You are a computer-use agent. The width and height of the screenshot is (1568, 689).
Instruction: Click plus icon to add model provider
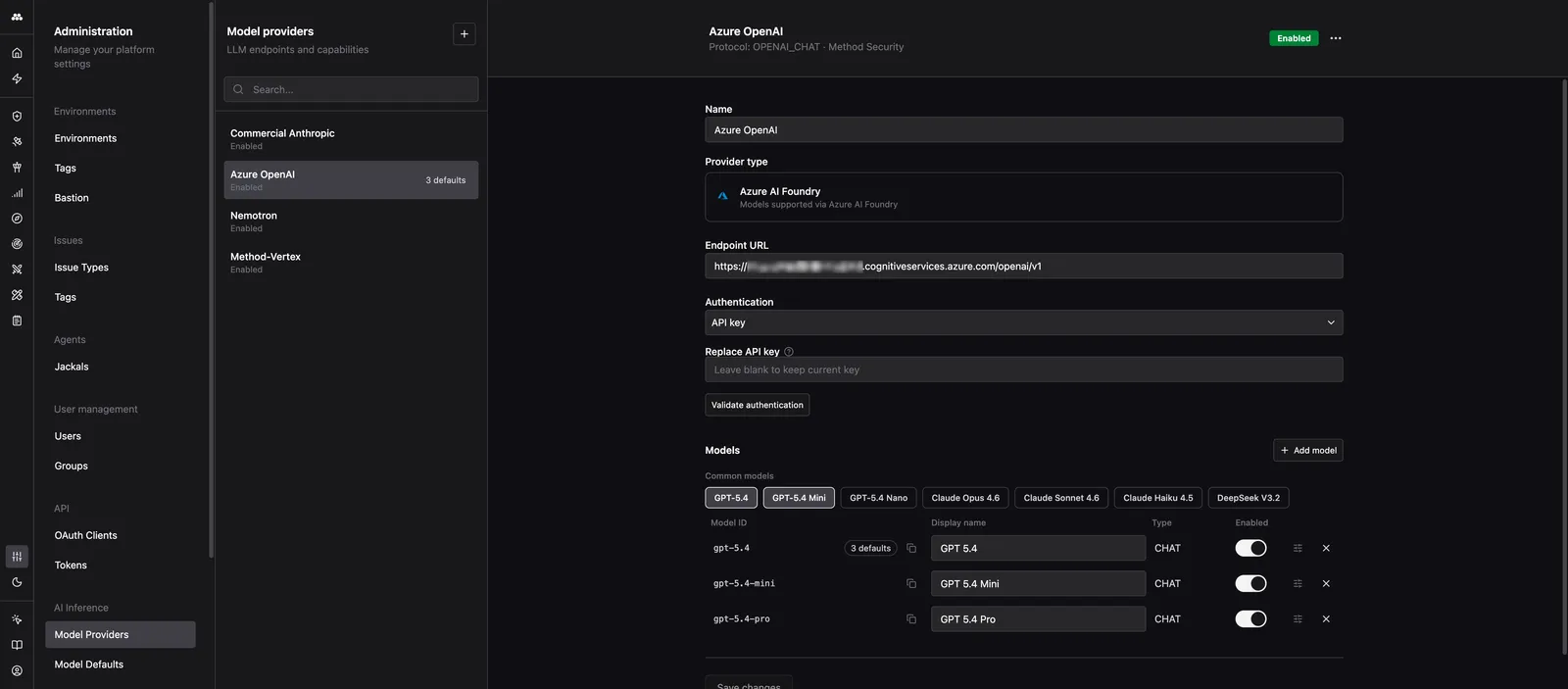pos(465,34)
